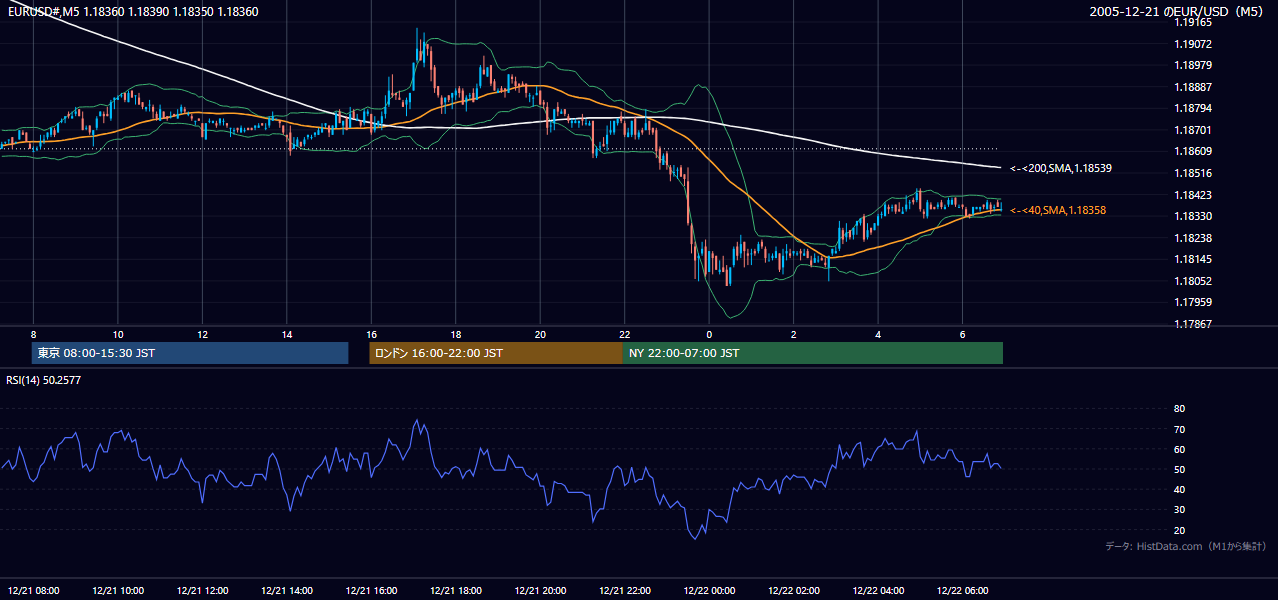Click the 12/21 18:00 date label
The height and width of the screenshot is (600, 1278).
pyautogui.click(x=455, y=590)
